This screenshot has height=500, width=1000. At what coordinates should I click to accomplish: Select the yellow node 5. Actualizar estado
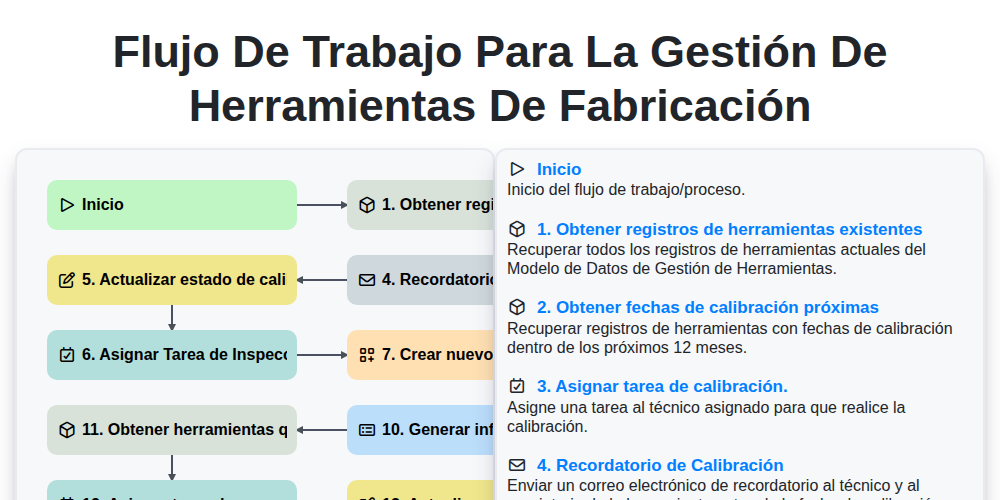click(x=172, y=280)
